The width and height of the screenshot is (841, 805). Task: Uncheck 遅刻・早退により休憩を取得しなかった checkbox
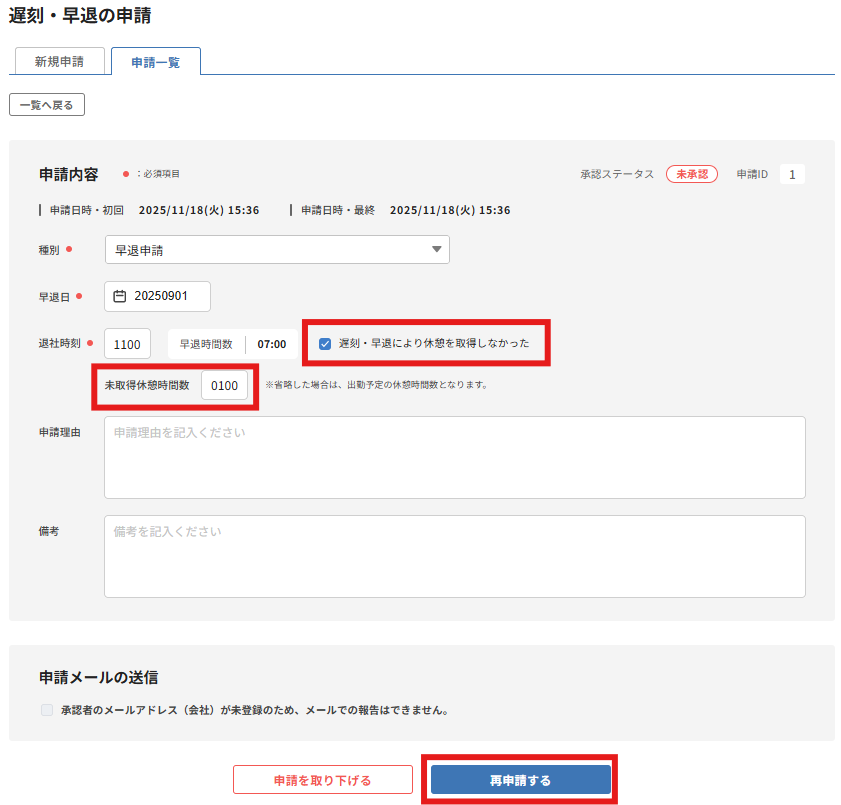pos(325,344)
